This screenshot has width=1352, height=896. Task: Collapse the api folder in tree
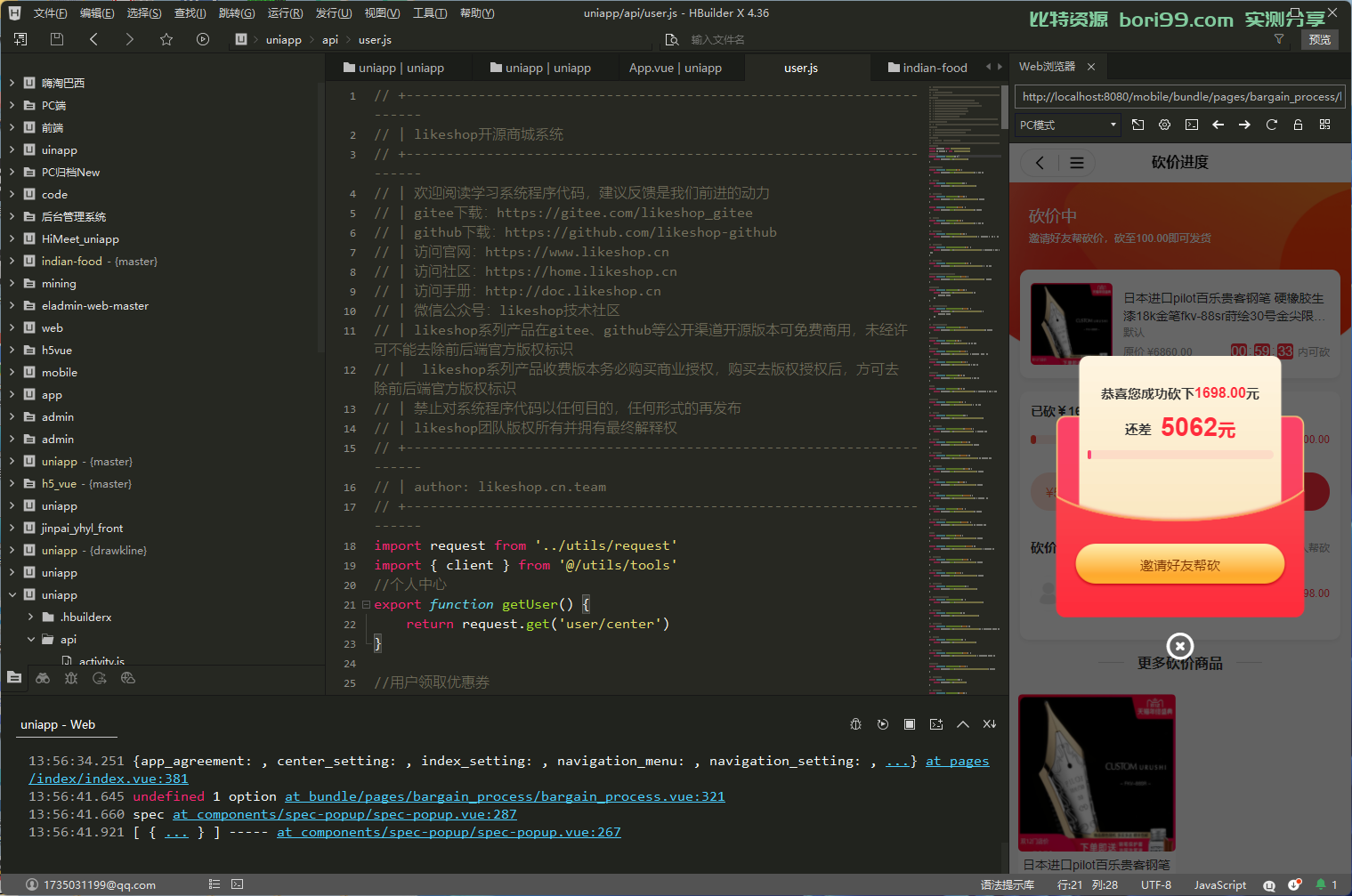click(x=31, y=639)
